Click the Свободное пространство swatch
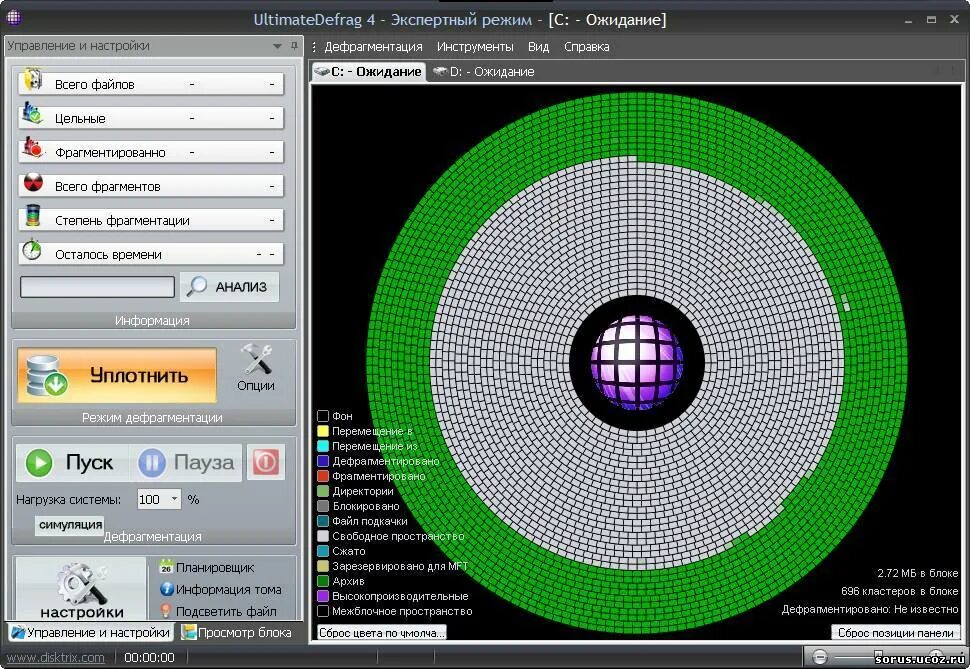Screen dimensions: 970x669 pos(323,536)
